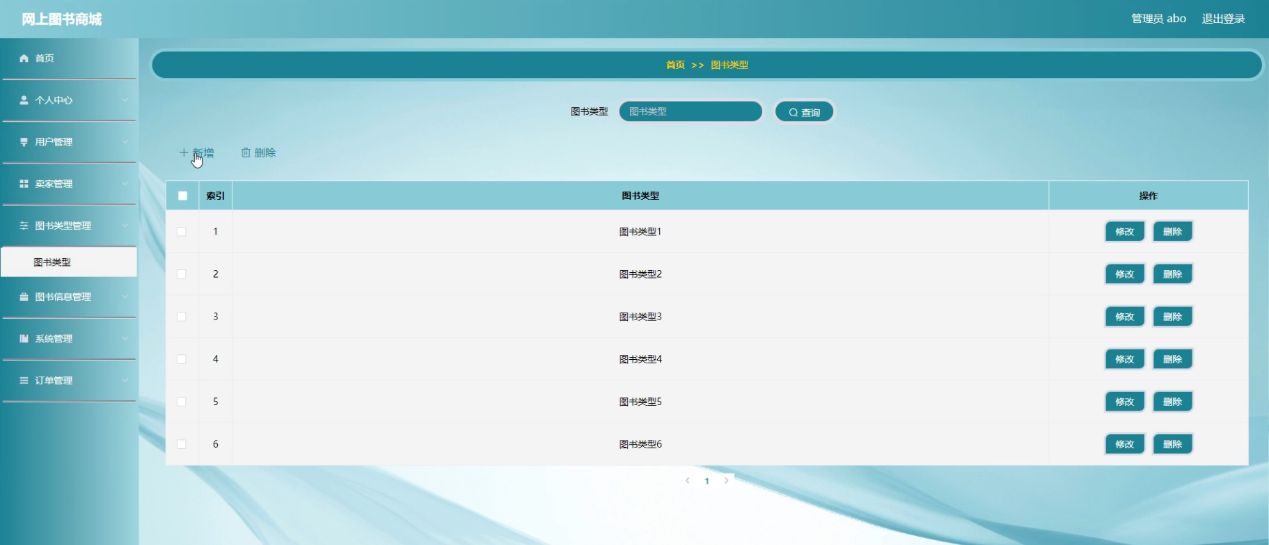The height and width of the screenshot is (545, 1269).
Task: Open the 首页 sidebar menu item
Action: coord(68,59)
